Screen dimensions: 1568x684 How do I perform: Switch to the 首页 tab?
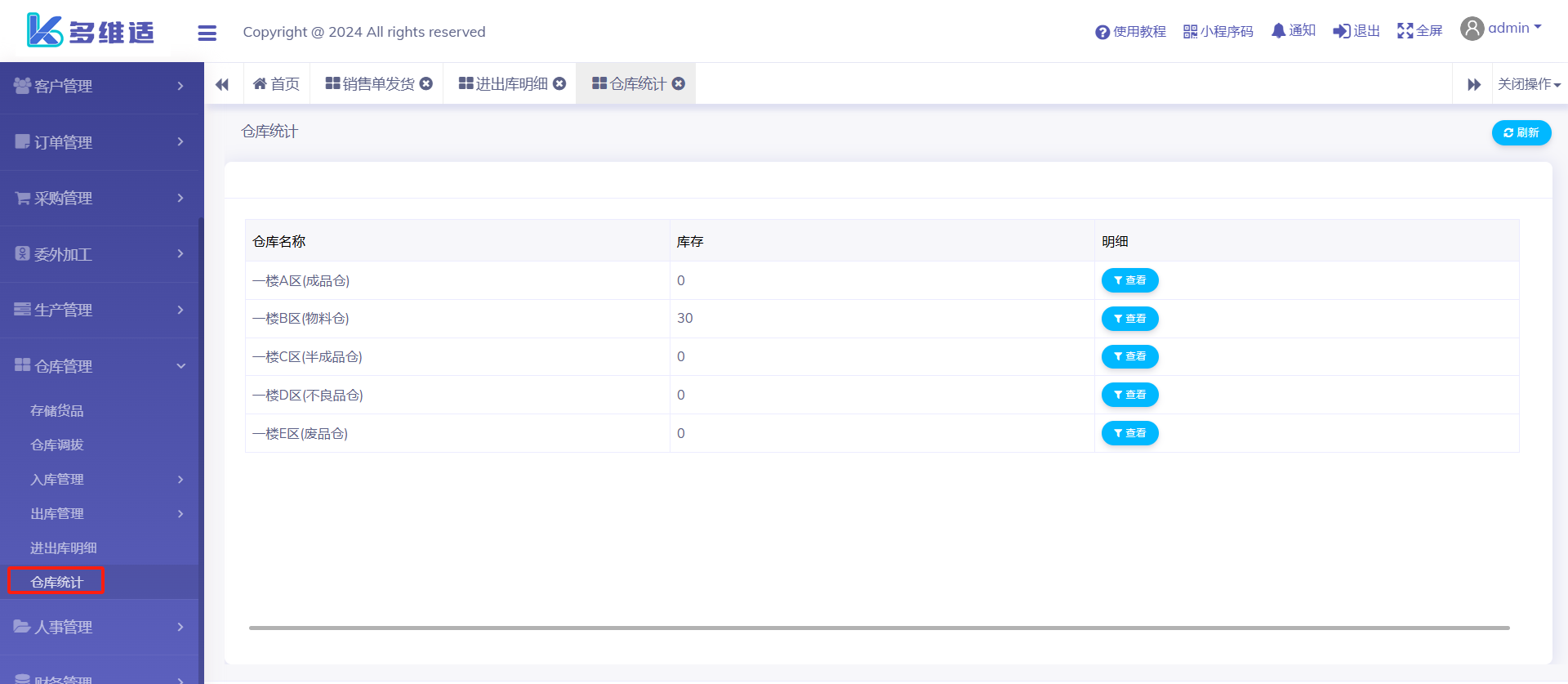pos(277,84)
